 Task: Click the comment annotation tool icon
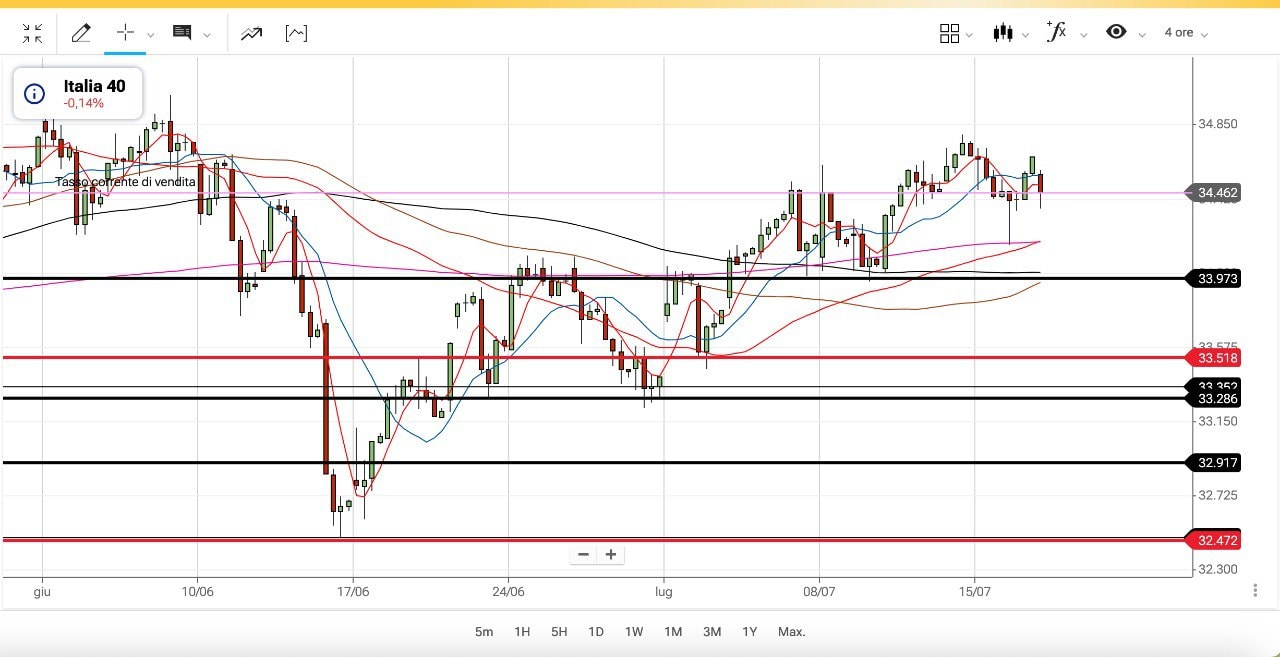(182, 33)
